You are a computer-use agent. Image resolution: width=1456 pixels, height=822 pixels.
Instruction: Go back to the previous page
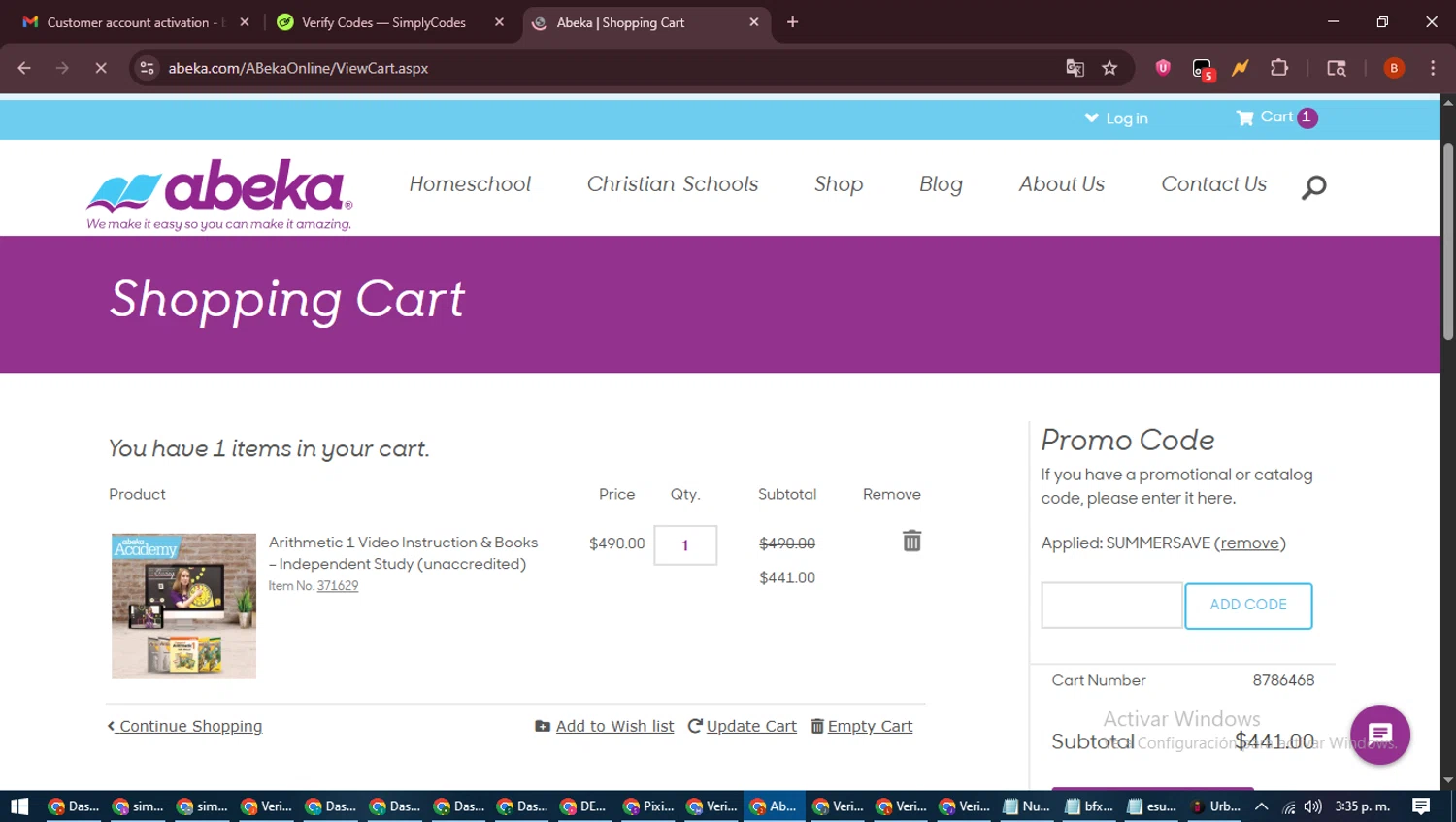click(24, 68)
